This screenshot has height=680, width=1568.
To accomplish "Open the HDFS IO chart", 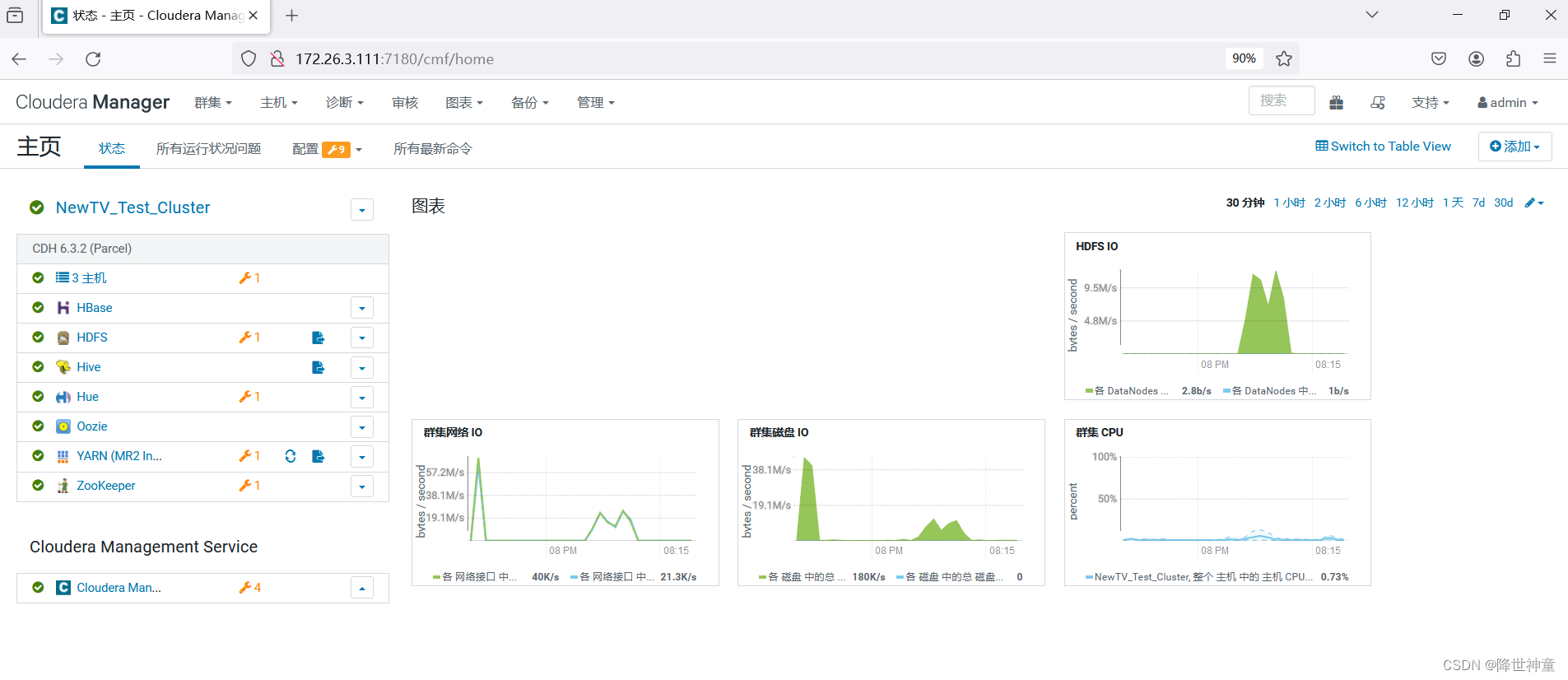I will (1217, 316).
